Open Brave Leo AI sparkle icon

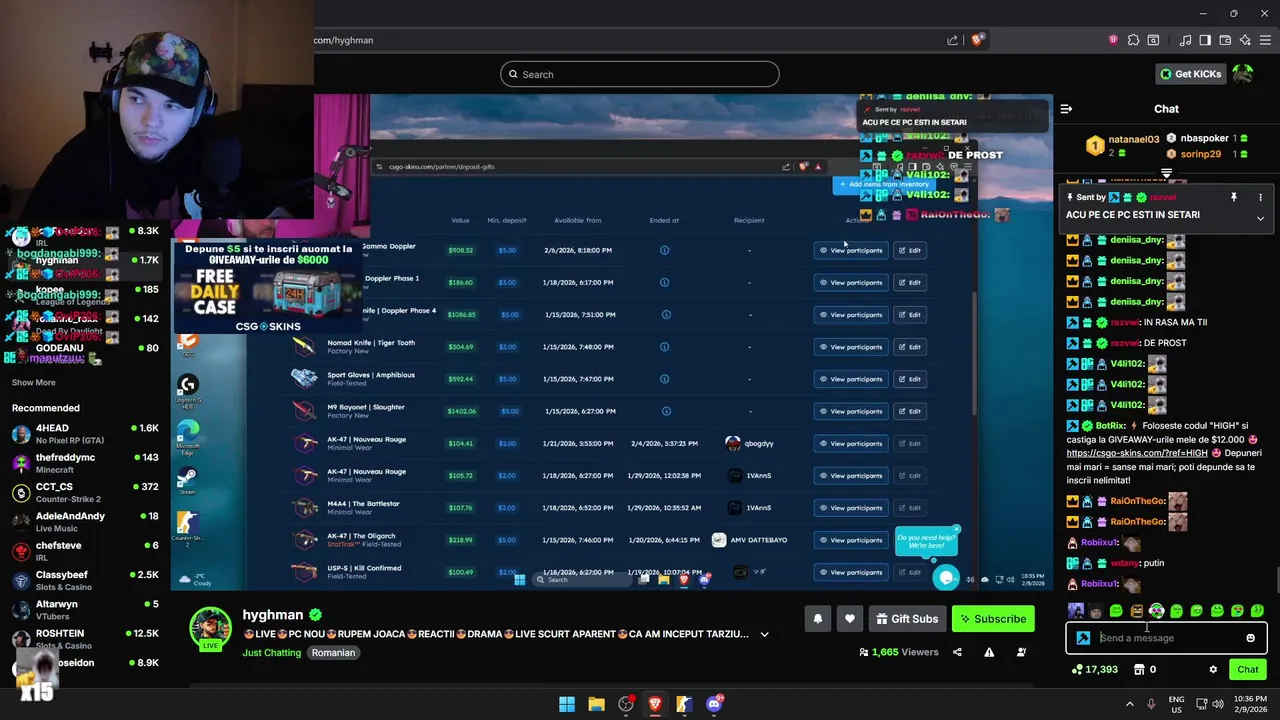coord(1245,40)
